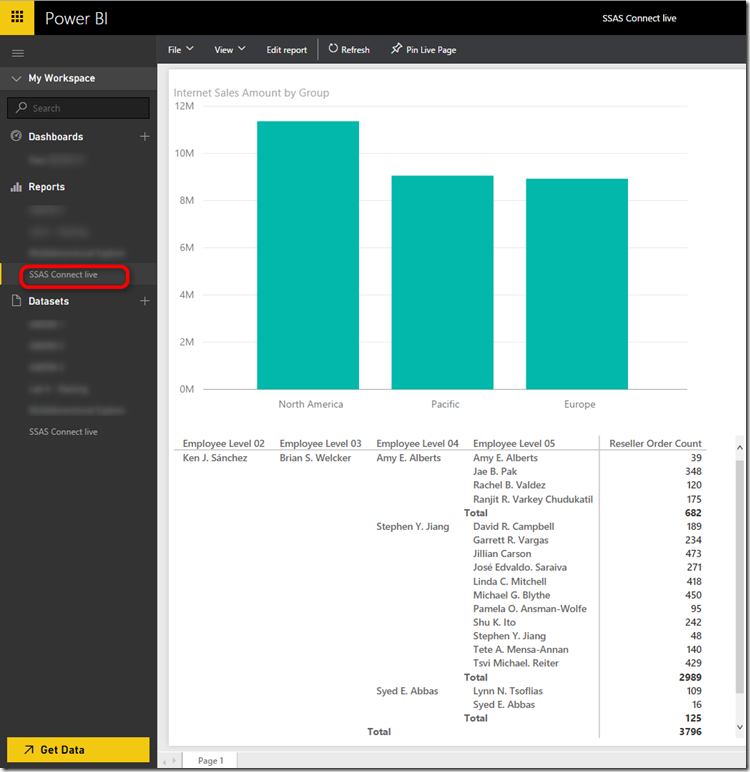Click Lynn N. Tsoflias row
Screen dimensions: 750x772
point(508,691)
